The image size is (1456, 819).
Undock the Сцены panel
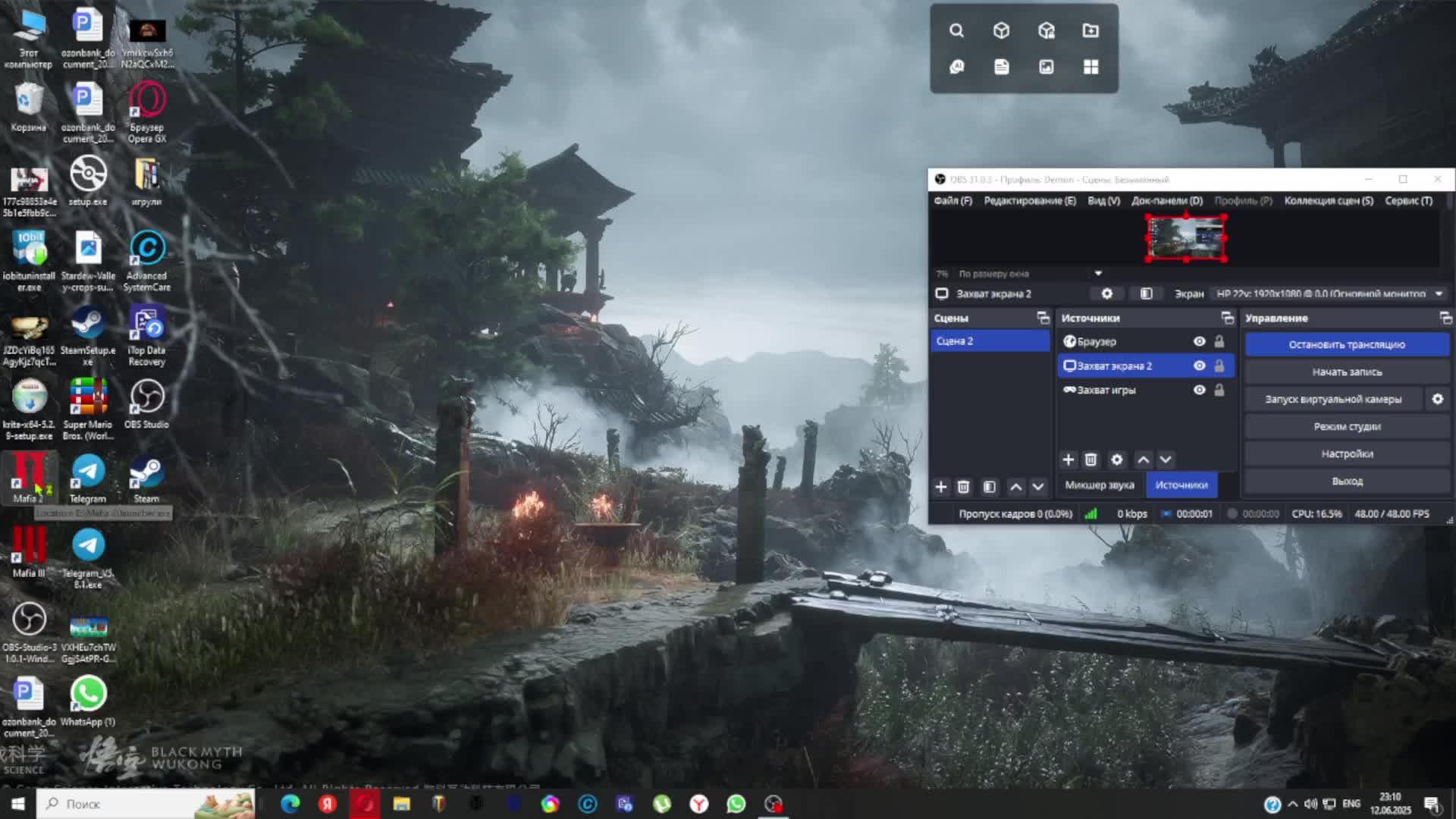(1043, 318)
